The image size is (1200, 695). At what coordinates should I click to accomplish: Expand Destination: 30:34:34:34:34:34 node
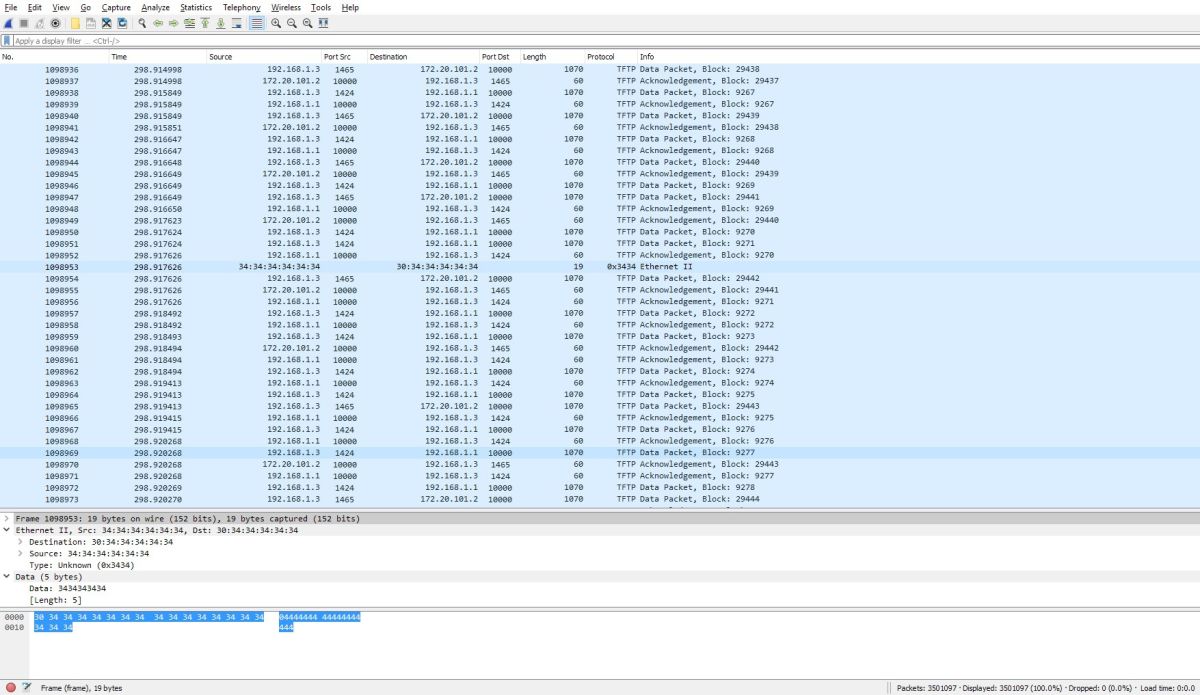[20, 542]
